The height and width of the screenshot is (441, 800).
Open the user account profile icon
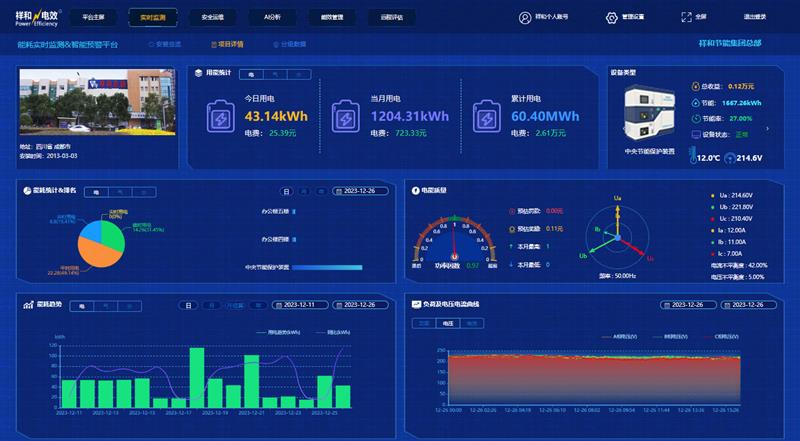[x=525, y=18]
